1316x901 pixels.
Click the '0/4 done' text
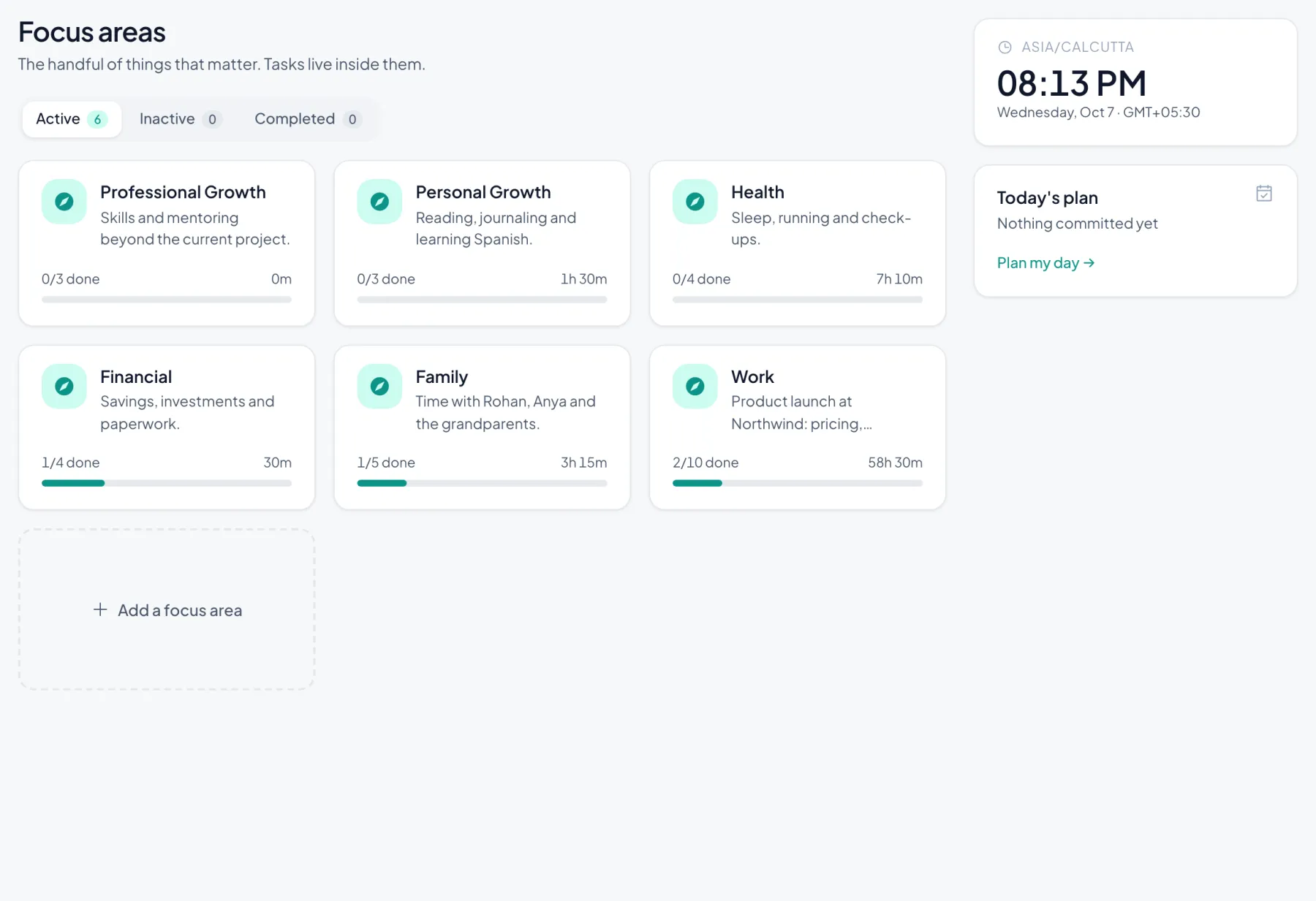coord(702,279)
